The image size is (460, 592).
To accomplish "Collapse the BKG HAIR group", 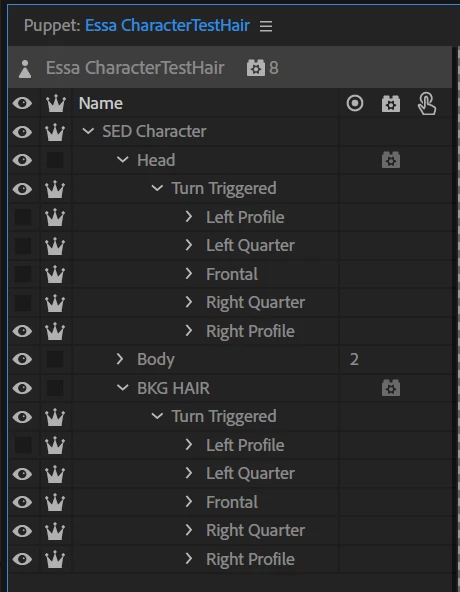I will coord(122,388).
